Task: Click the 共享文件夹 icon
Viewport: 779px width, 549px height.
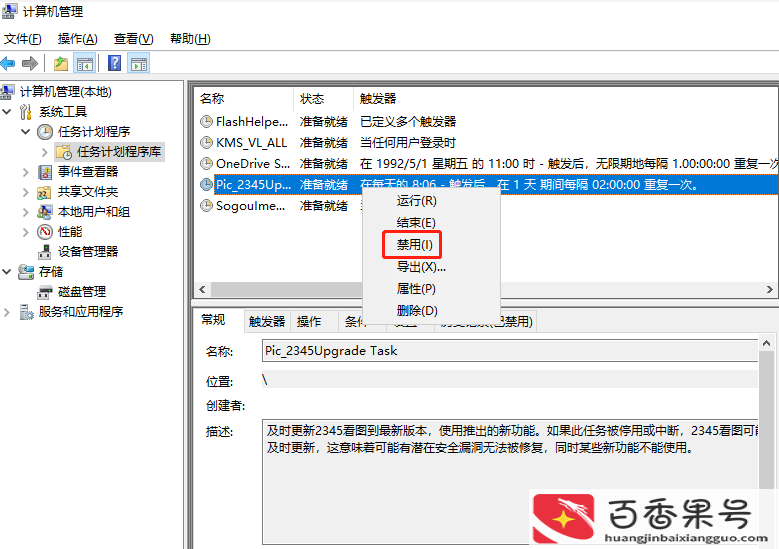Action: pyautogui.click(x=45, y=192)
